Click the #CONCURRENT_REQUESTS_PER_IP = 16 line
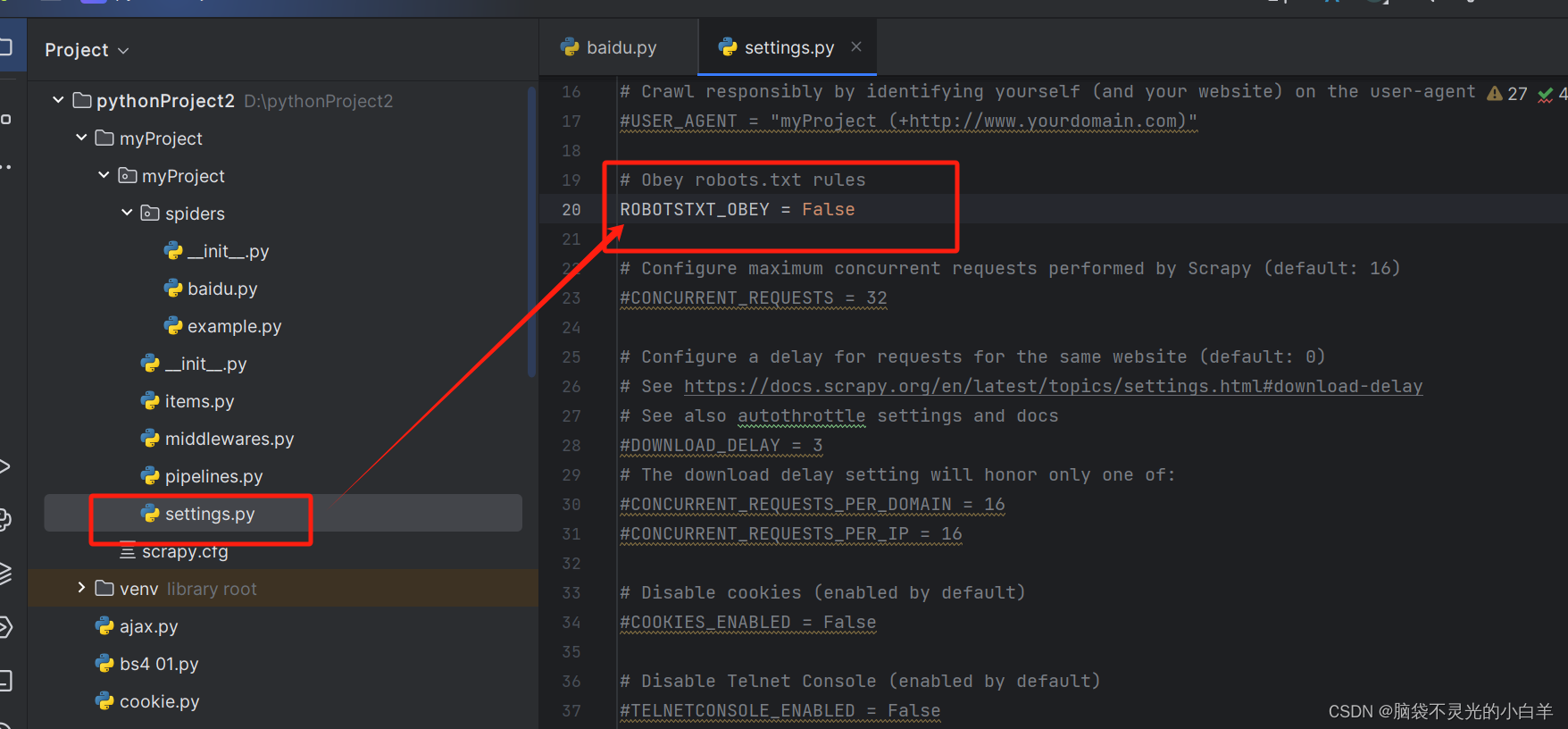 pos(791,533)
